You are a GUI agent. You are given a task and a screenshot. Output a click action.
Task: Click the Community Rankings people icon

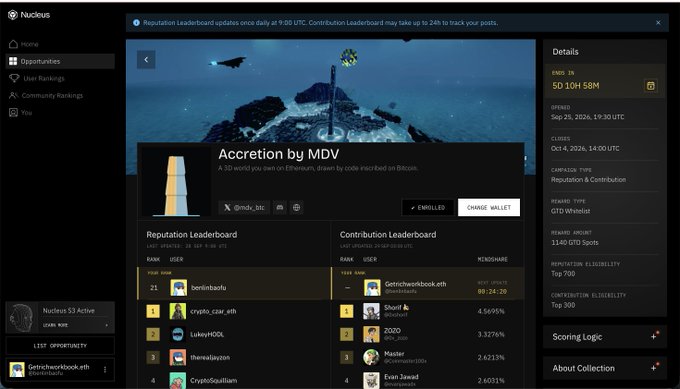(x=13, y=95)
